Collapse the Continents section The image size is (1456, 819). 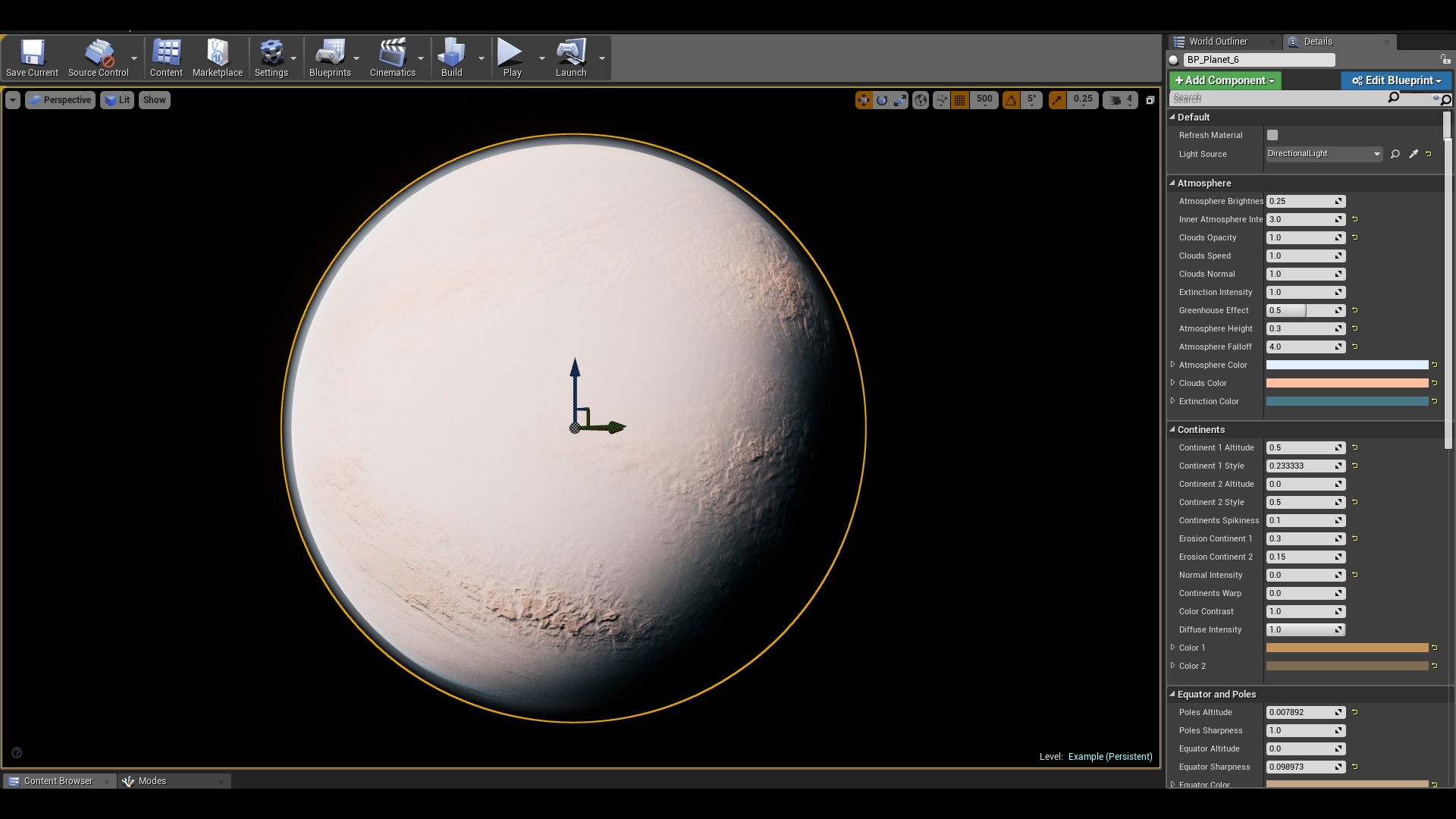(x=1172, y=429)
